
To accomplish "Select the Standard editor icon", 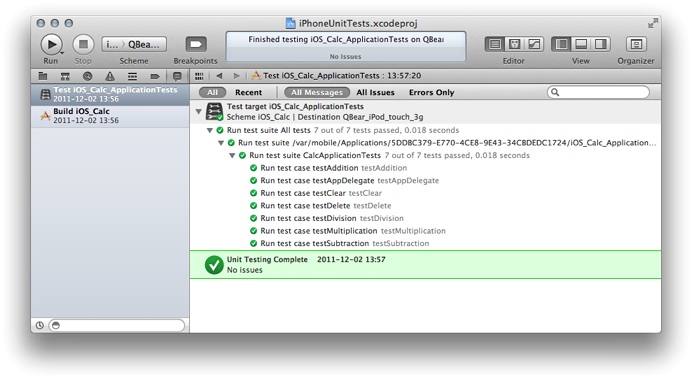I will [x=495, y=44].
